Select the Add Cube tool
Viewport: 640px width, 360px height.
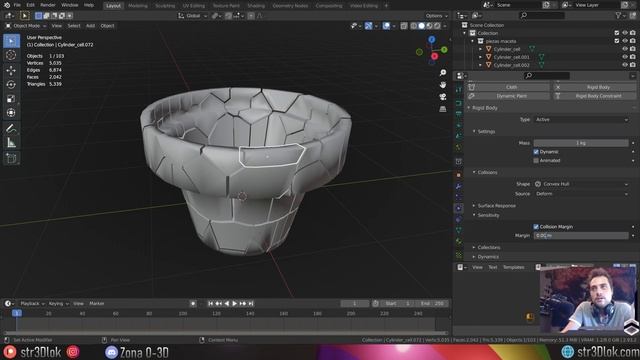click(x=11, y=158)
